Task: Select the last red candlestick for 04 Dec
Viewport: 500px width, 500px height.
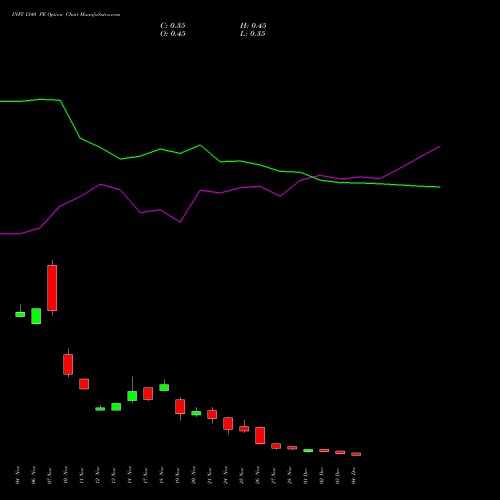Action: point(356,454)
